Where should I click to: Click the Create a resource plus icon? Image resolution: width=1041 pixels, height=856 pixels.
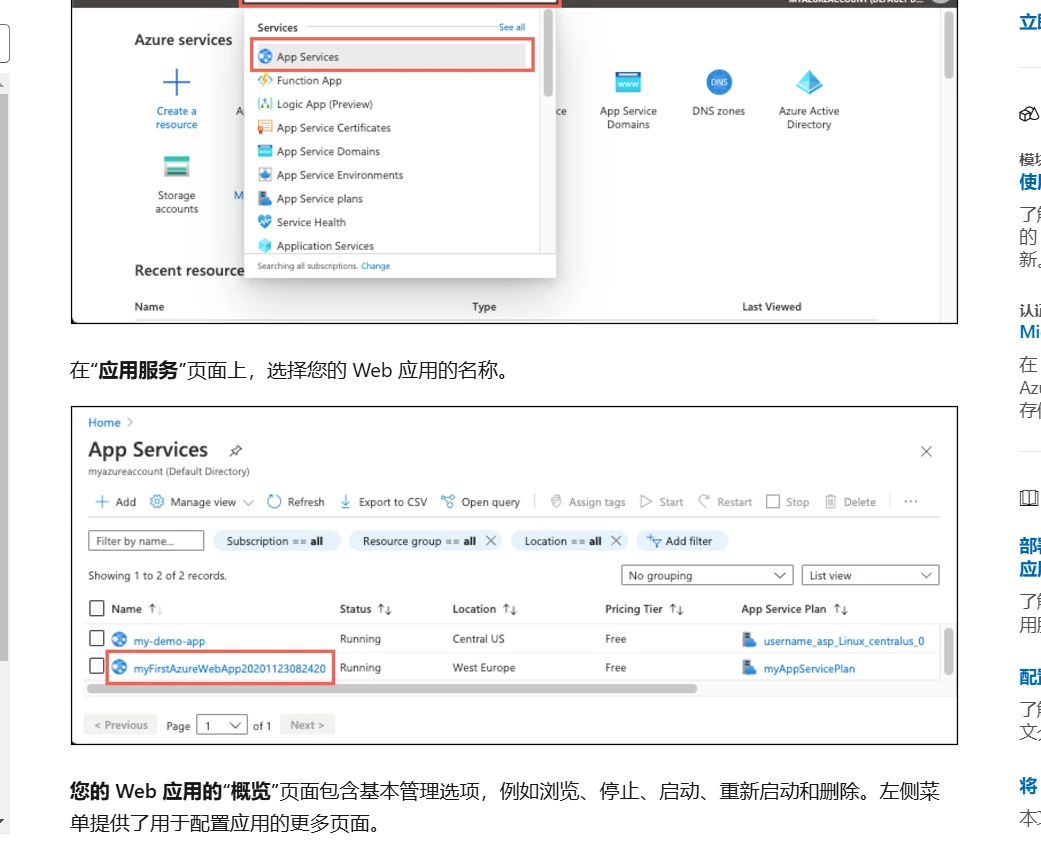pyautogui.click(x=177, y=82)
